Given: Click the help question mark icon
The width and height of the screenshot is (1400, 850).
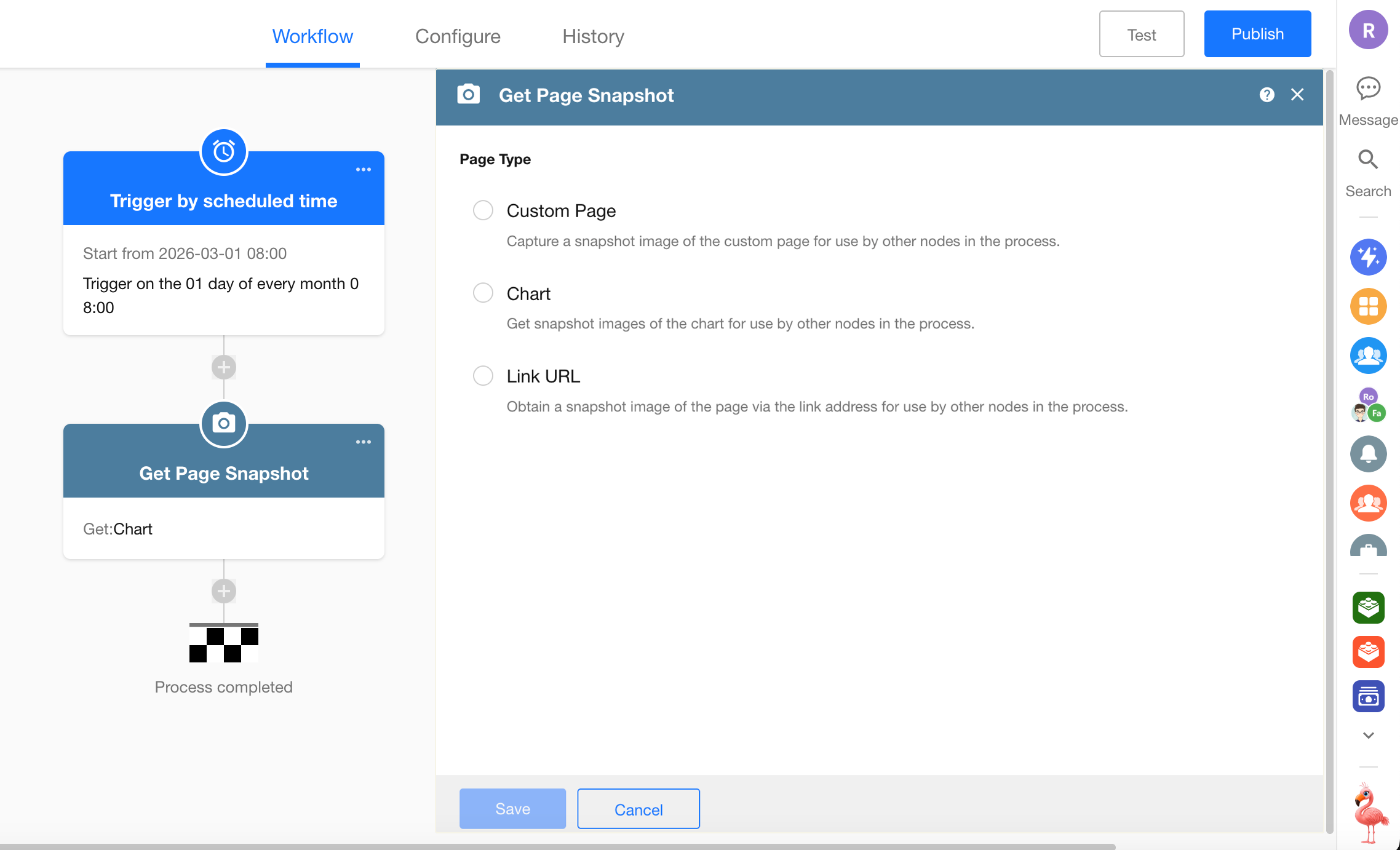Looking at the screenshot, I should coord(1267,95).
